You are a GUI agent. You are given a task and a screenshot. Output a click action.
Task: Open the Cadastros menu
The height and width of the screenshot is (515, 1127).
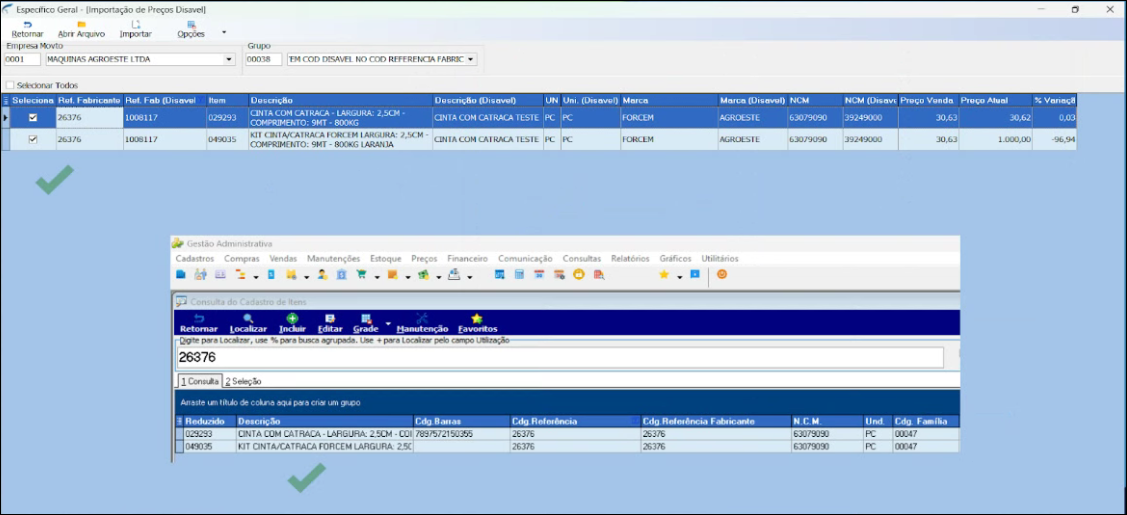coord(194,259)
